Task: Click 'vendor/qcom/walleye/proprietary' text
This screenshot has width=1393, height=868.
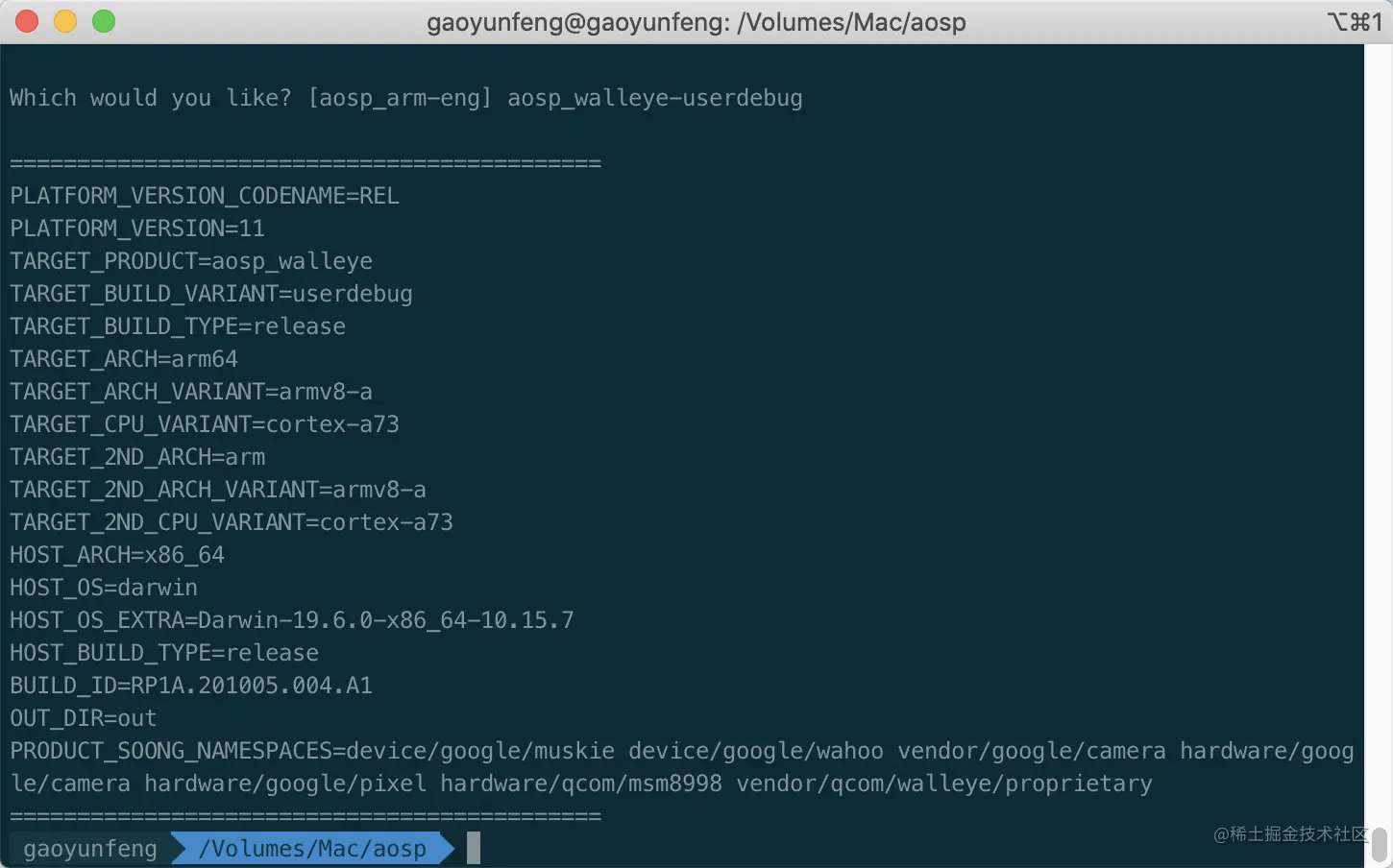Action: click(x=944, y=784)
